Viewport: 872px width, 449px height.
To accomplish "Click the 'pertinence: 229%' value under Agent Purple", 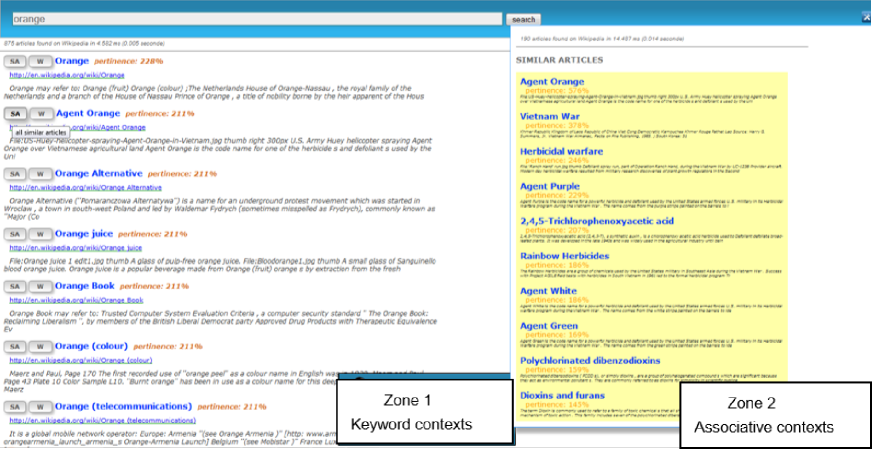I will point(557,195).
